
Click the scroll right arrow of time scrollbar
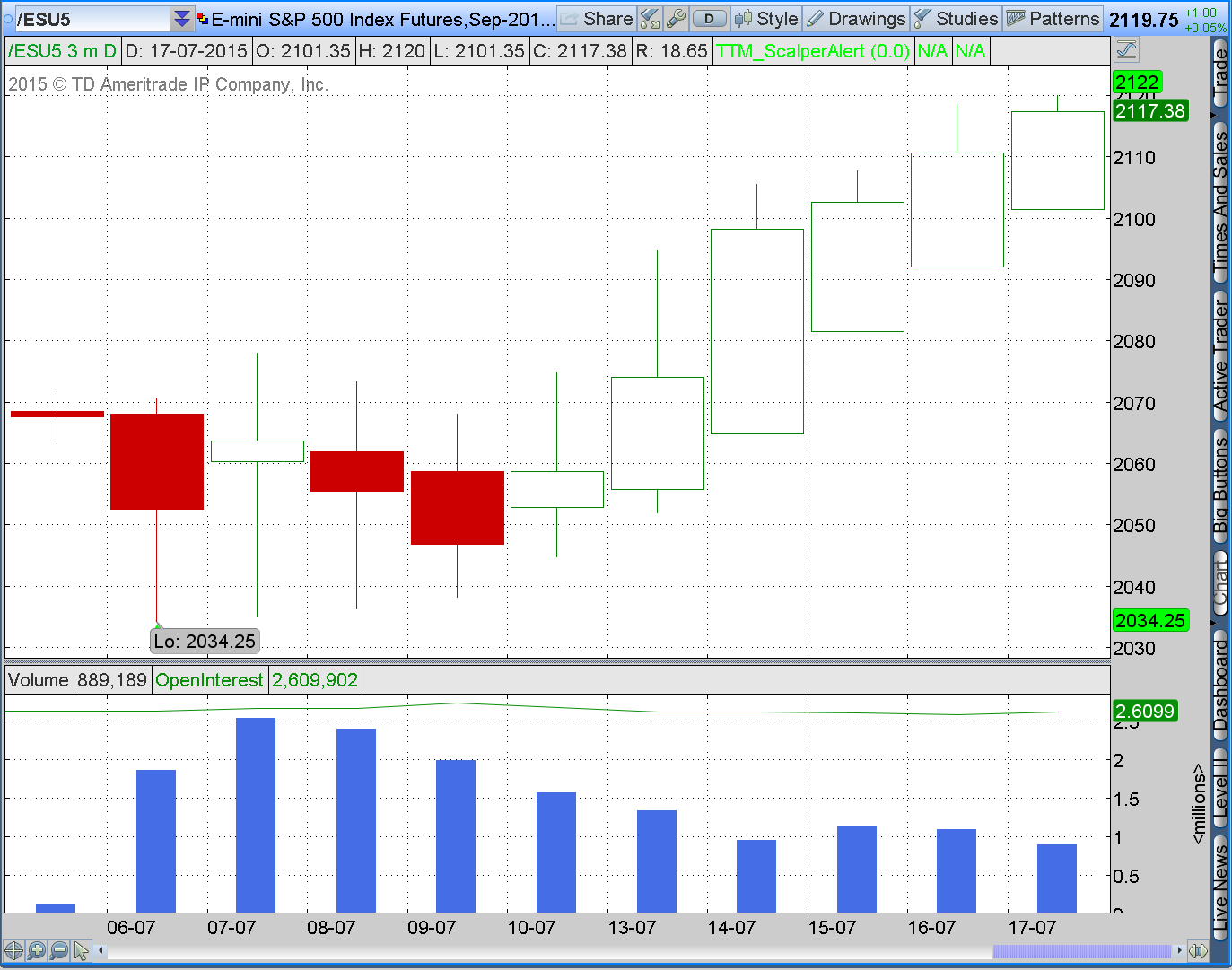coord(1178,950)
